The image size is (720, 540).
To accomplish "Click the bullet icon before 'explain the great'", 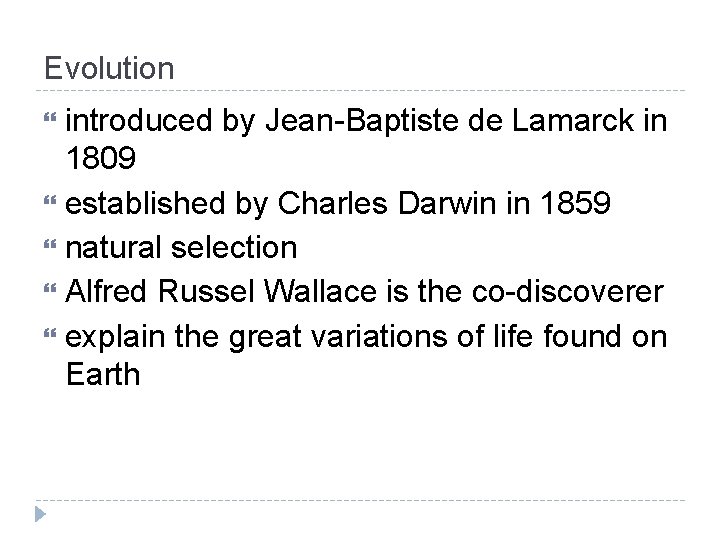I will pos(50,333).
